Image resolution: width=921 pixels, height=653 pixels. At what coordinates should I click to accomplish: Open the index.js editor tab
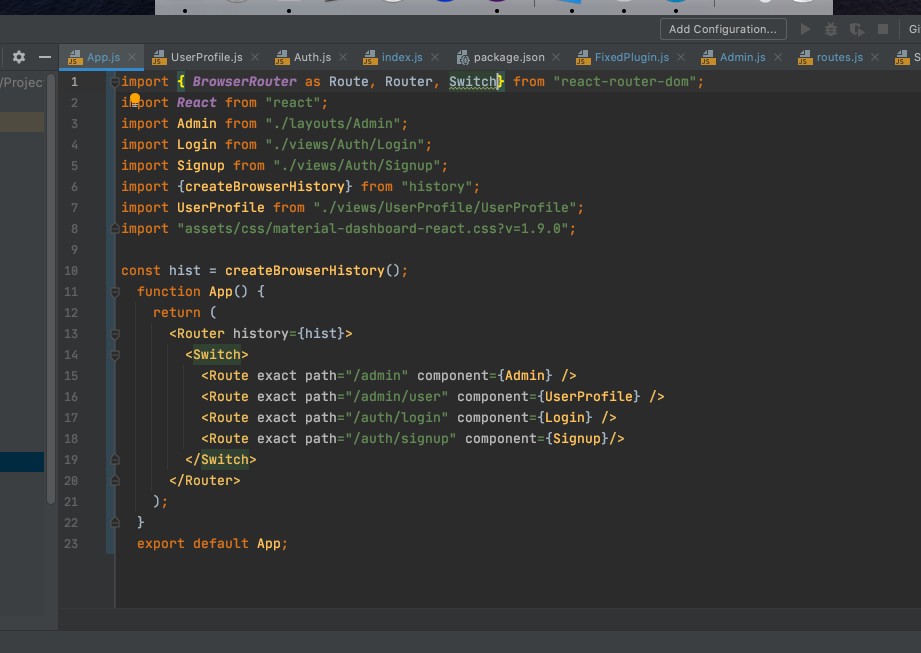(x=401, y=58)
